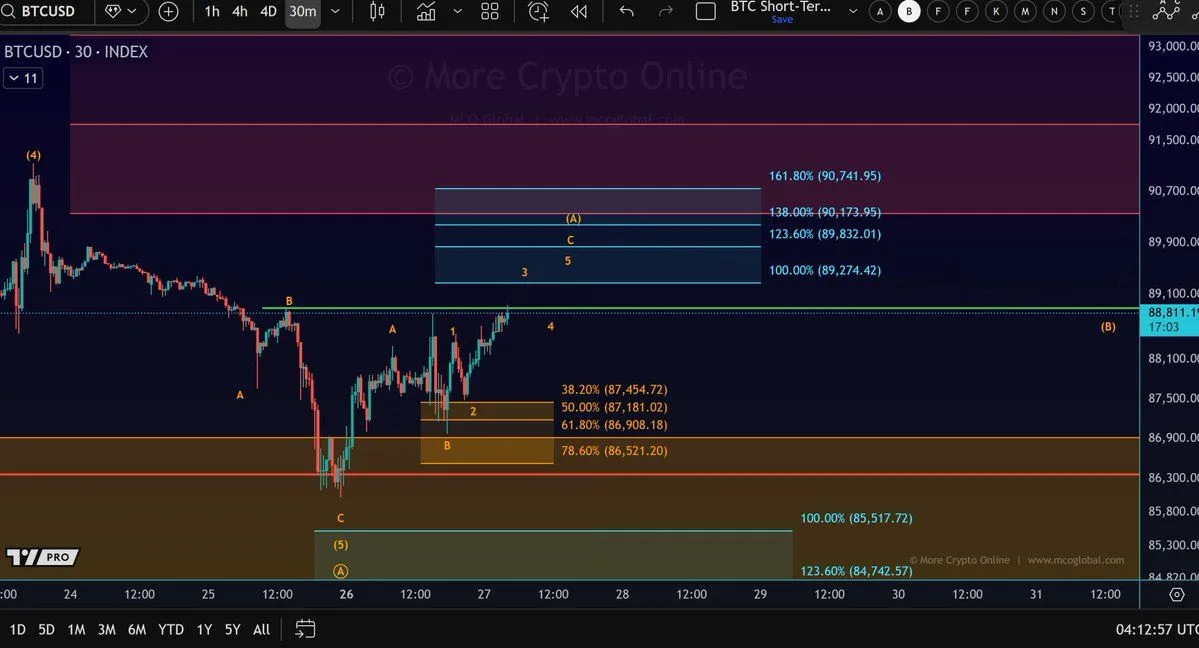Click the UTC time zone clock
1199x648 pixels.
click(x=1156, y=629)
